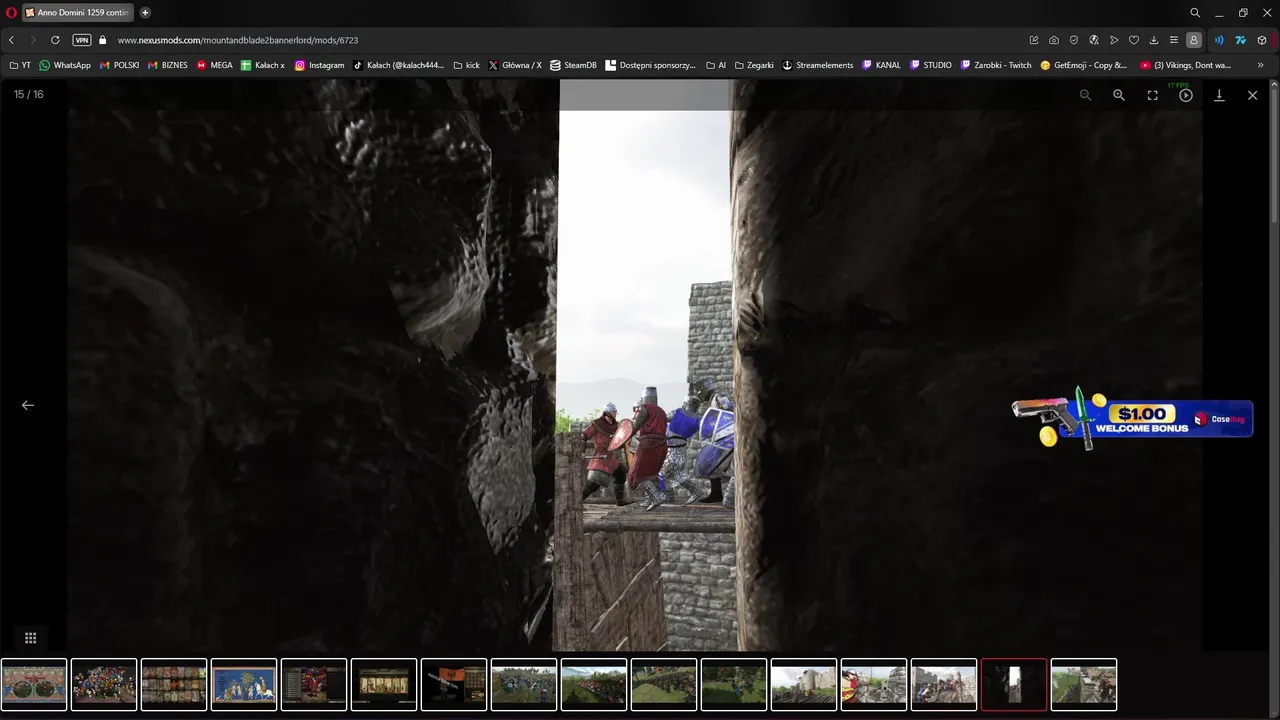Select the Anno Domini 1259 tab
The image size is (1280, 720).
tap(77, 13)
